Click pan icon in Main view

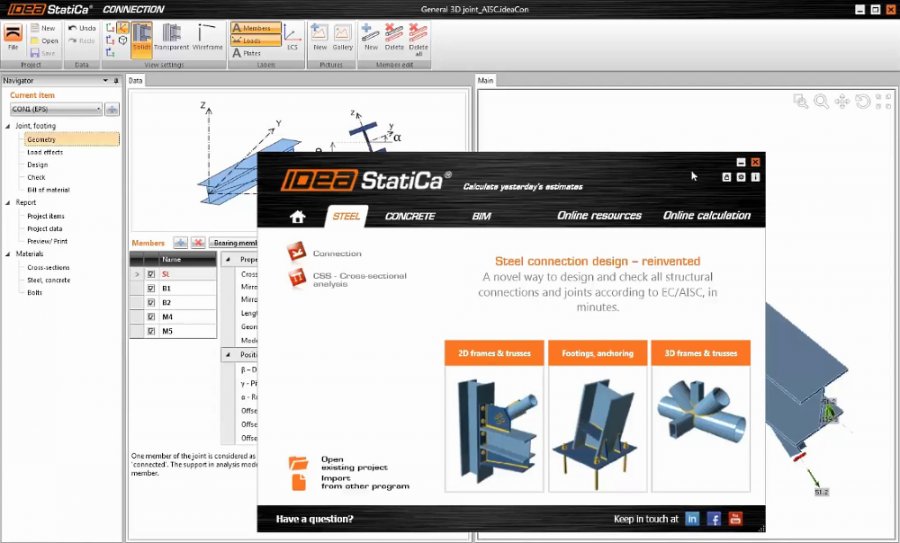coord(842,102)
